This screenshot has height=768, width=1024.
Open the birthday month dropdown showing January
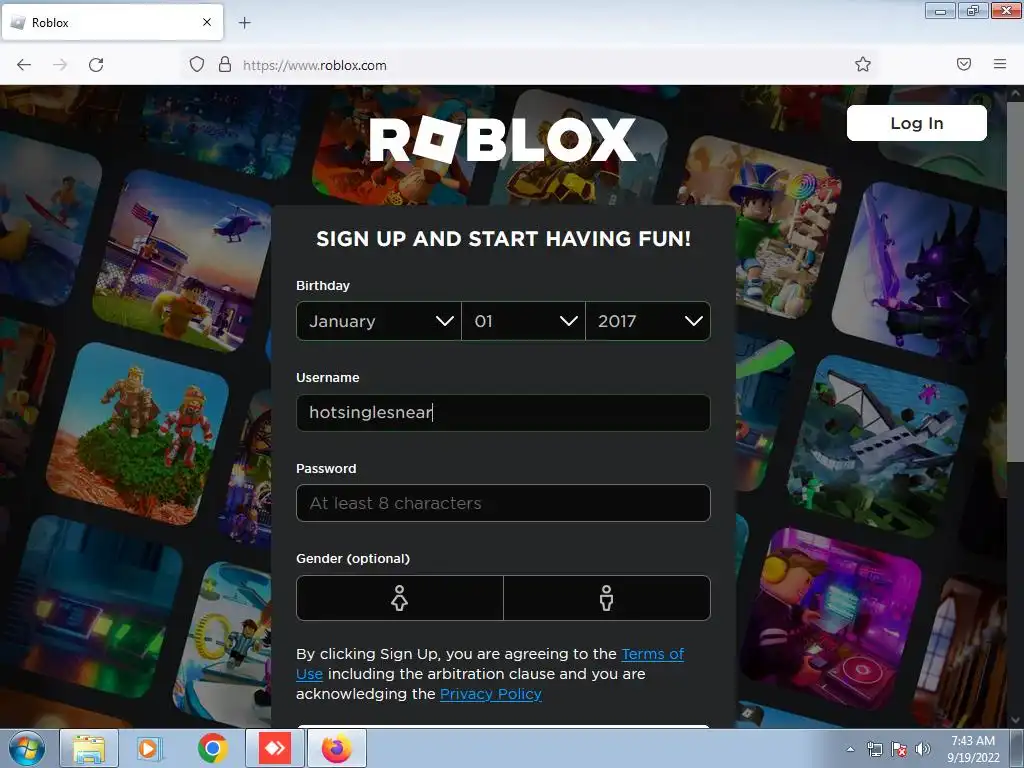(379, 321)
